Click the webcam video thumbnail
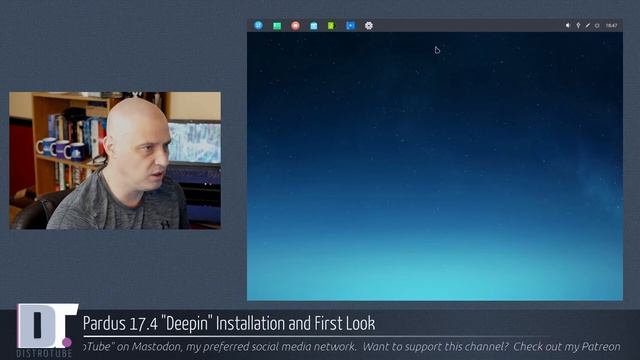Screen dimensions: 640x360 tap(115, 160)
